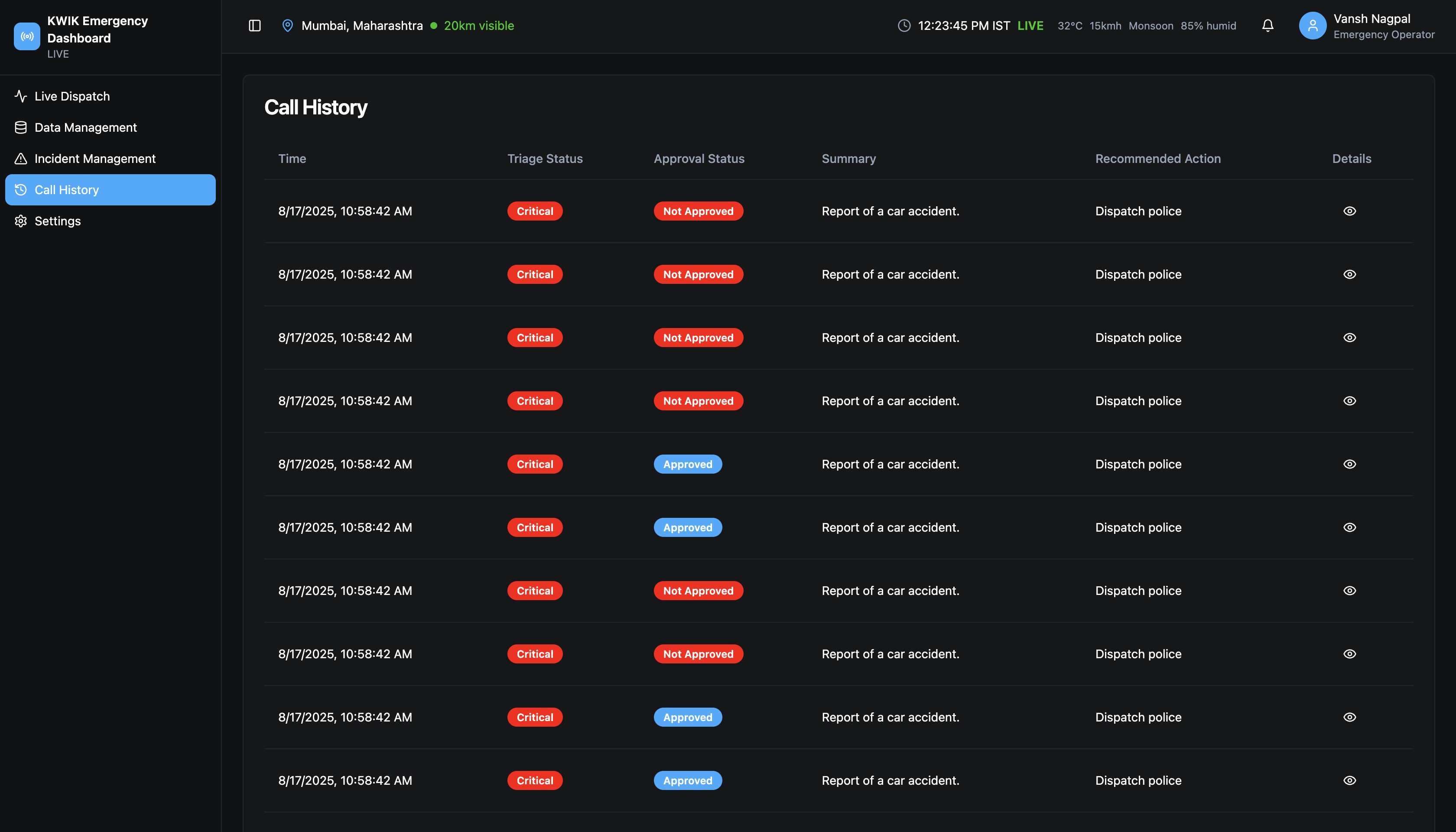Click the Approval Status column header

coord(699,159)
